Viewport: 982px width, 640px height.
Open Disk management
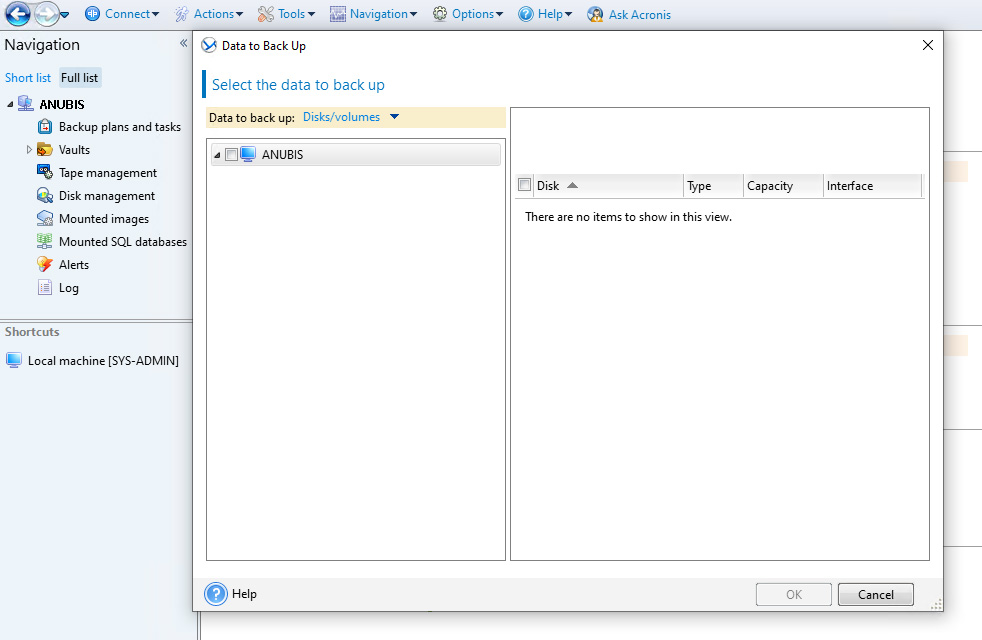(x=106, y=195)
